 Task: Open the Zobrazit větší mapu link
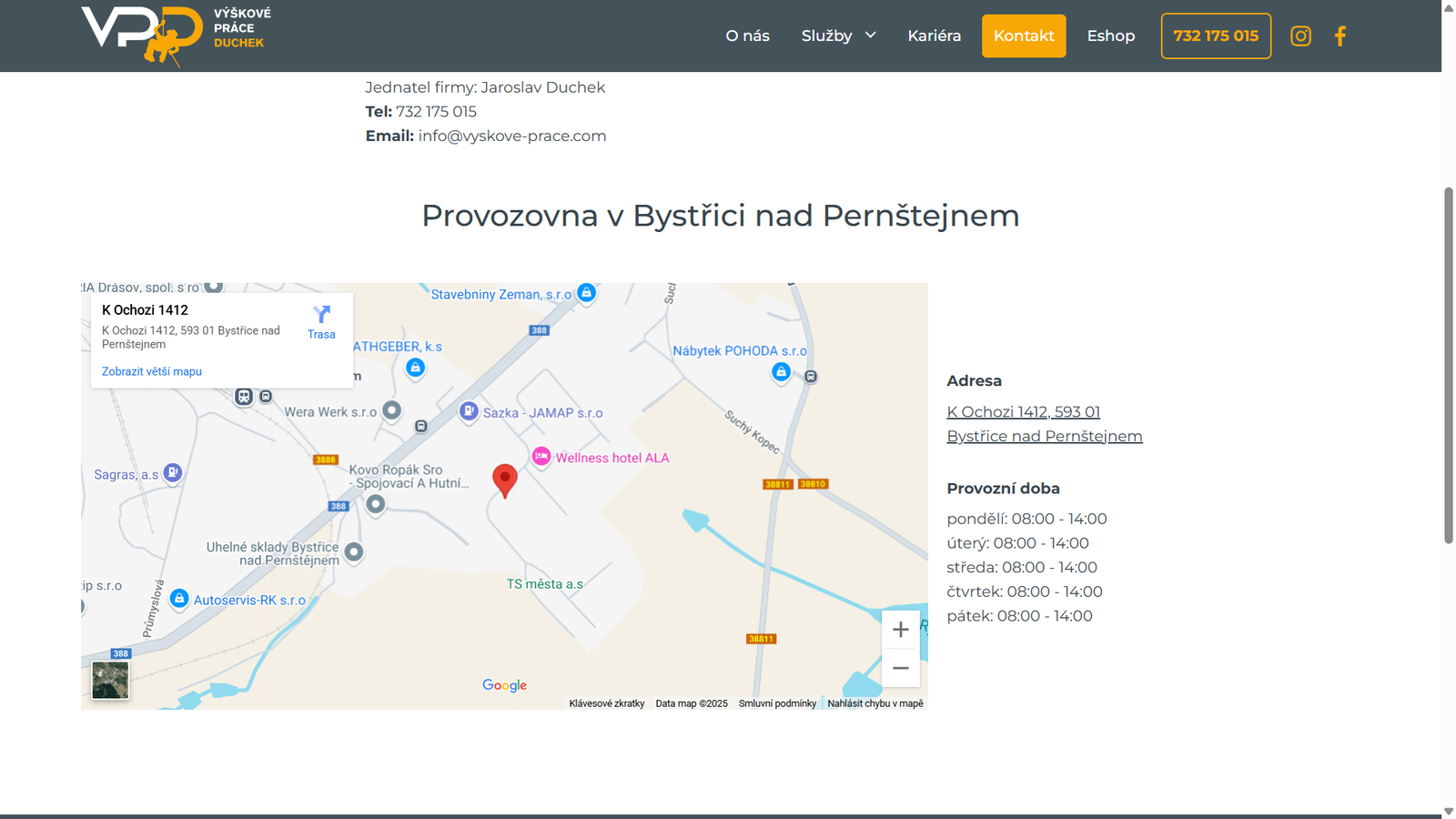click(x=151, y=371)
